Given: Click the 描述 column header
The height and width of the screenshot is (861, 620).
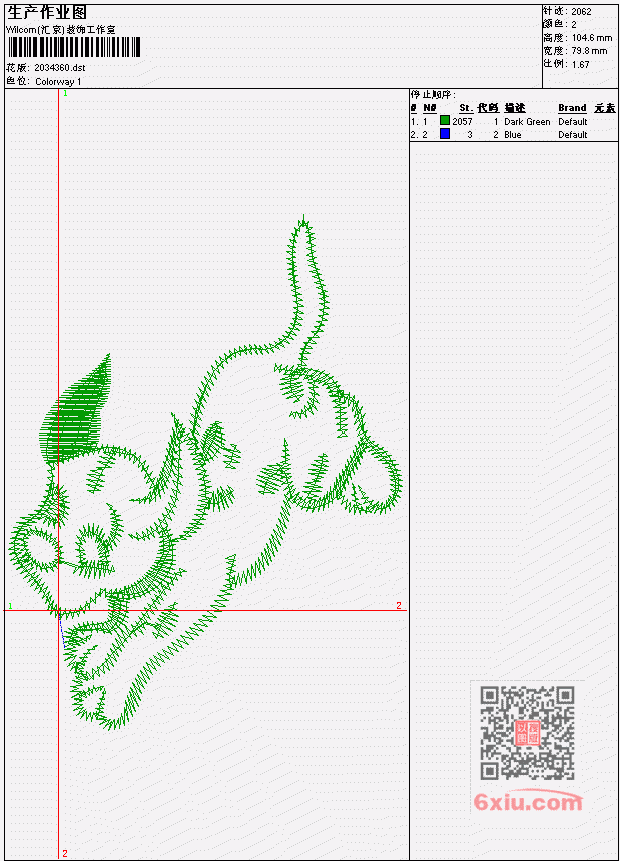Looking at the screenshot, I should tap(515, 108).
